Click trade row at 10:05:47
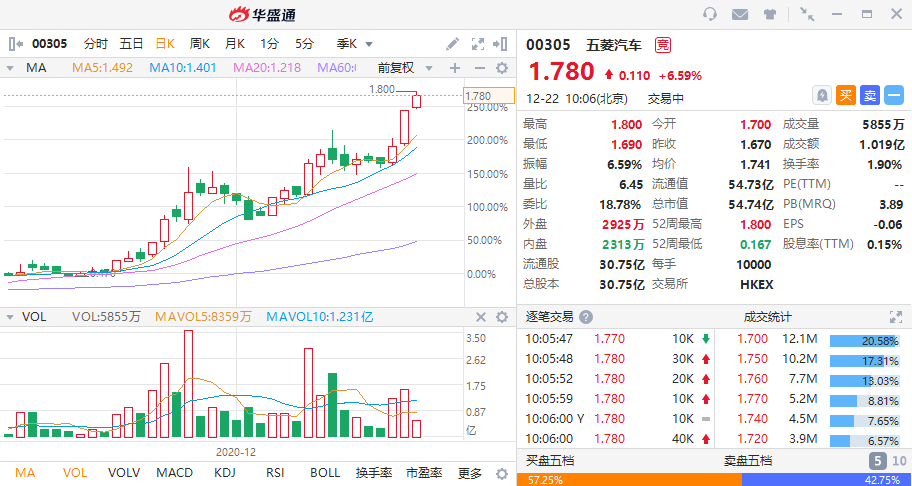The width and height of the screenshot is (912, 486). click(x=615, y=338)
